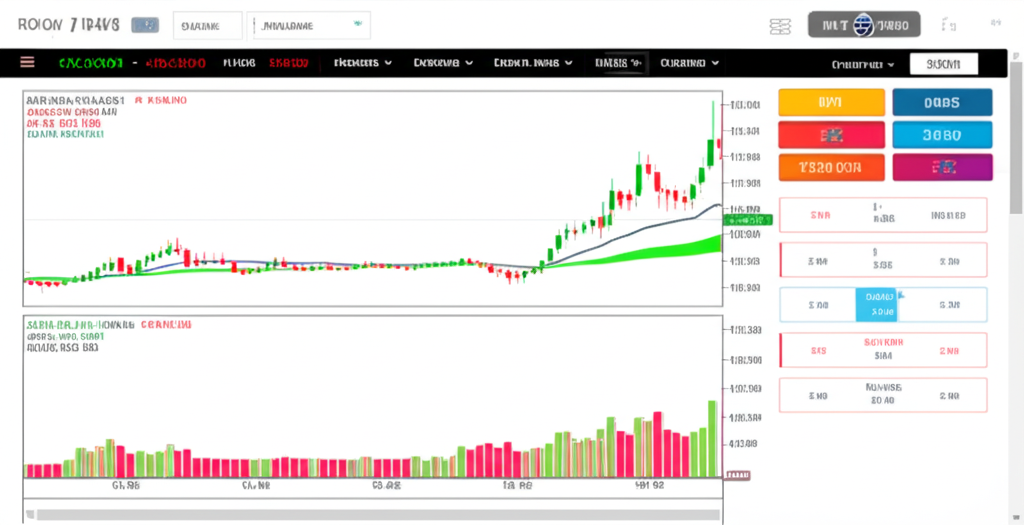Viewport: 1024px width, 525px height.
Task: Click the stacked-rows layout icon in top bar
Action: click(780, 26)
